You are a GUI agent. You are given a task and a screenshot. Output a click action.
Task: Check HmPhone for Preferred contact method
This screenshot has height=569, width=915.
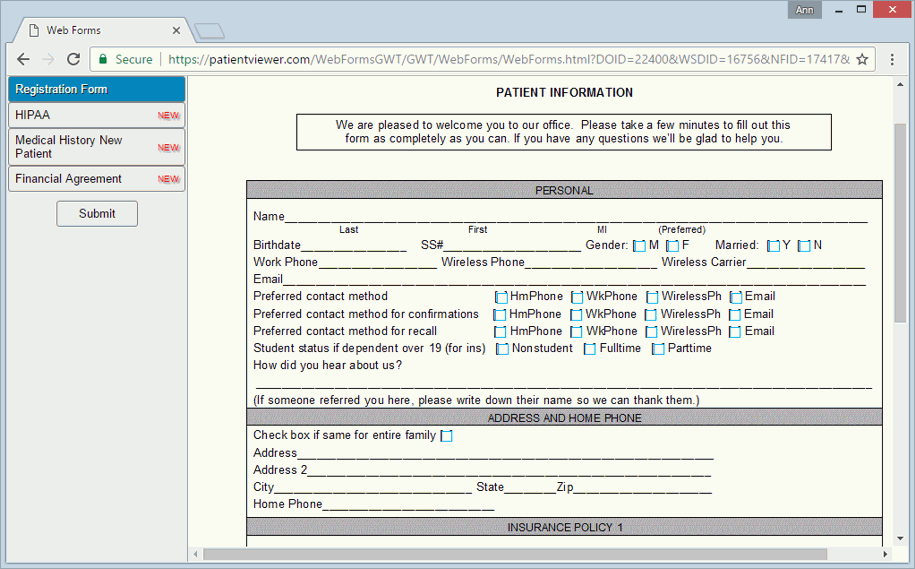501,297
